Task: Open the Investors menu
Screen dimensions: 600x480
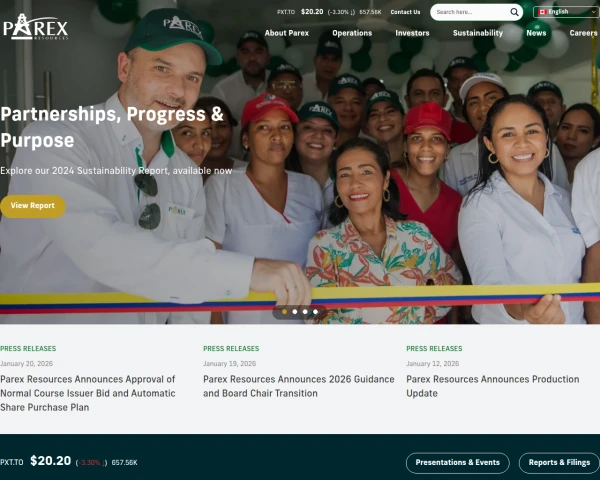Action: click(412, 33)
